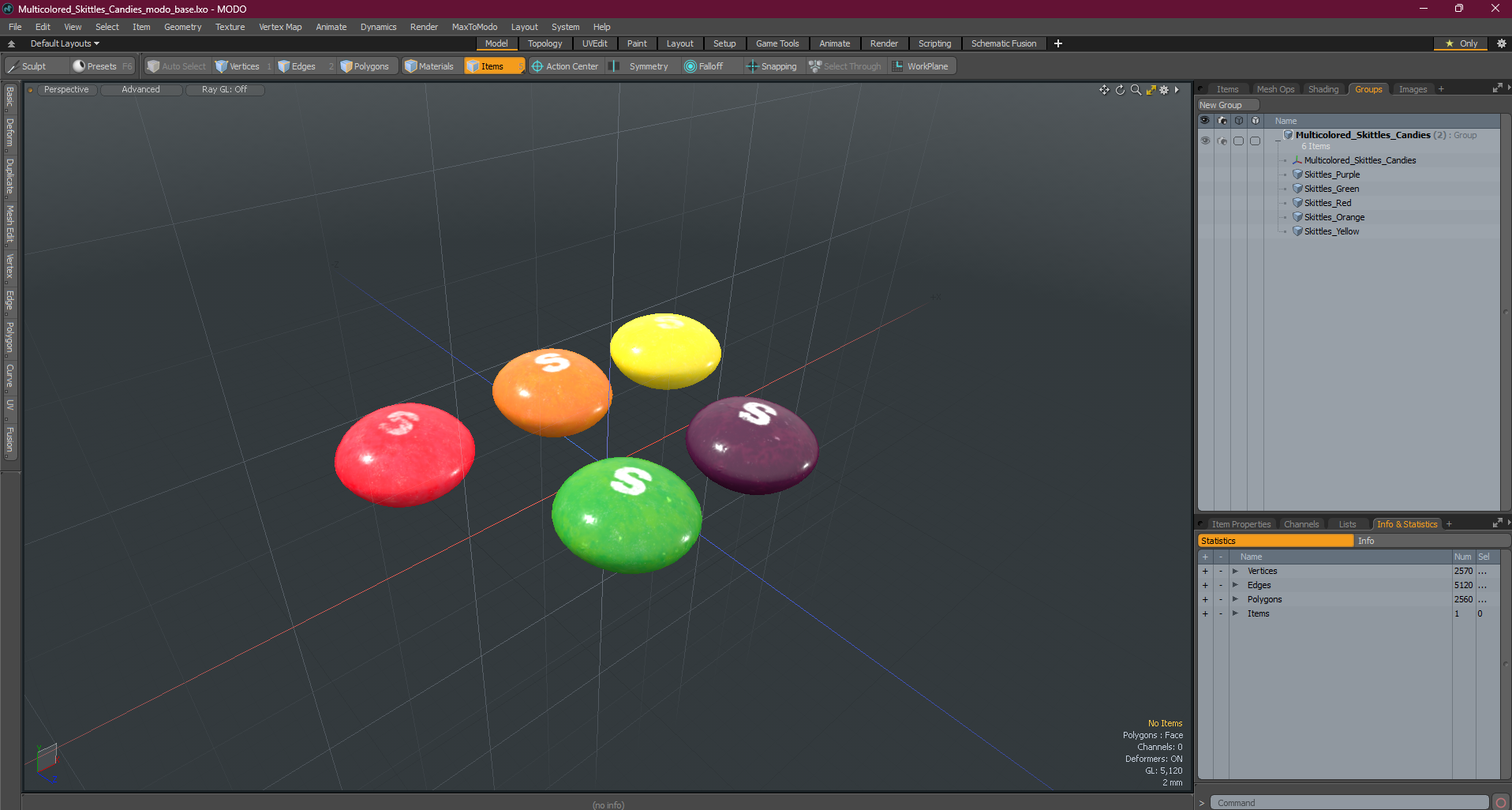Click the viewport axis gizmo cube

pyautogui.click(x=47, y=758)
